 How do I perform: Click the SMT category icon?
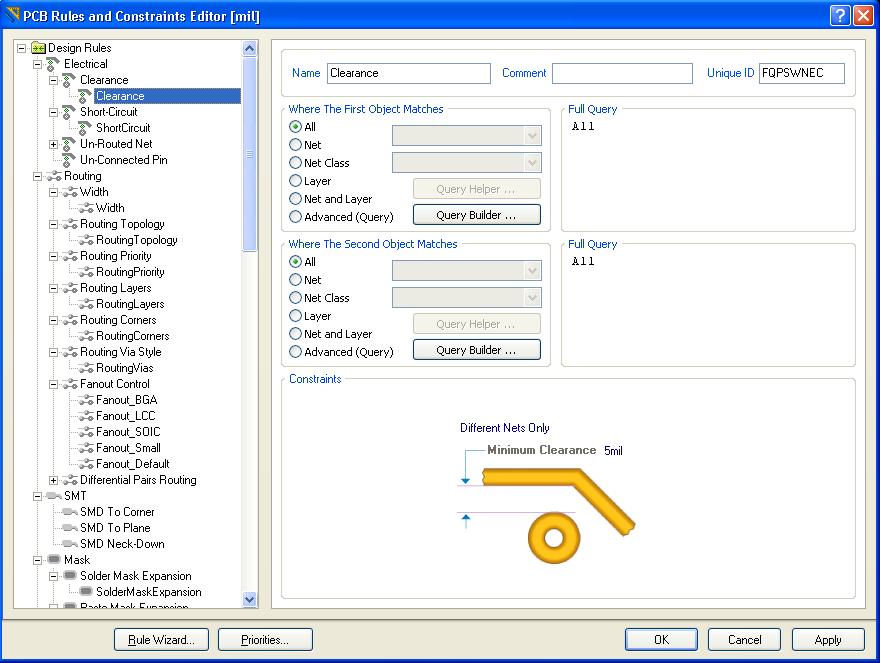click(54, 496)
